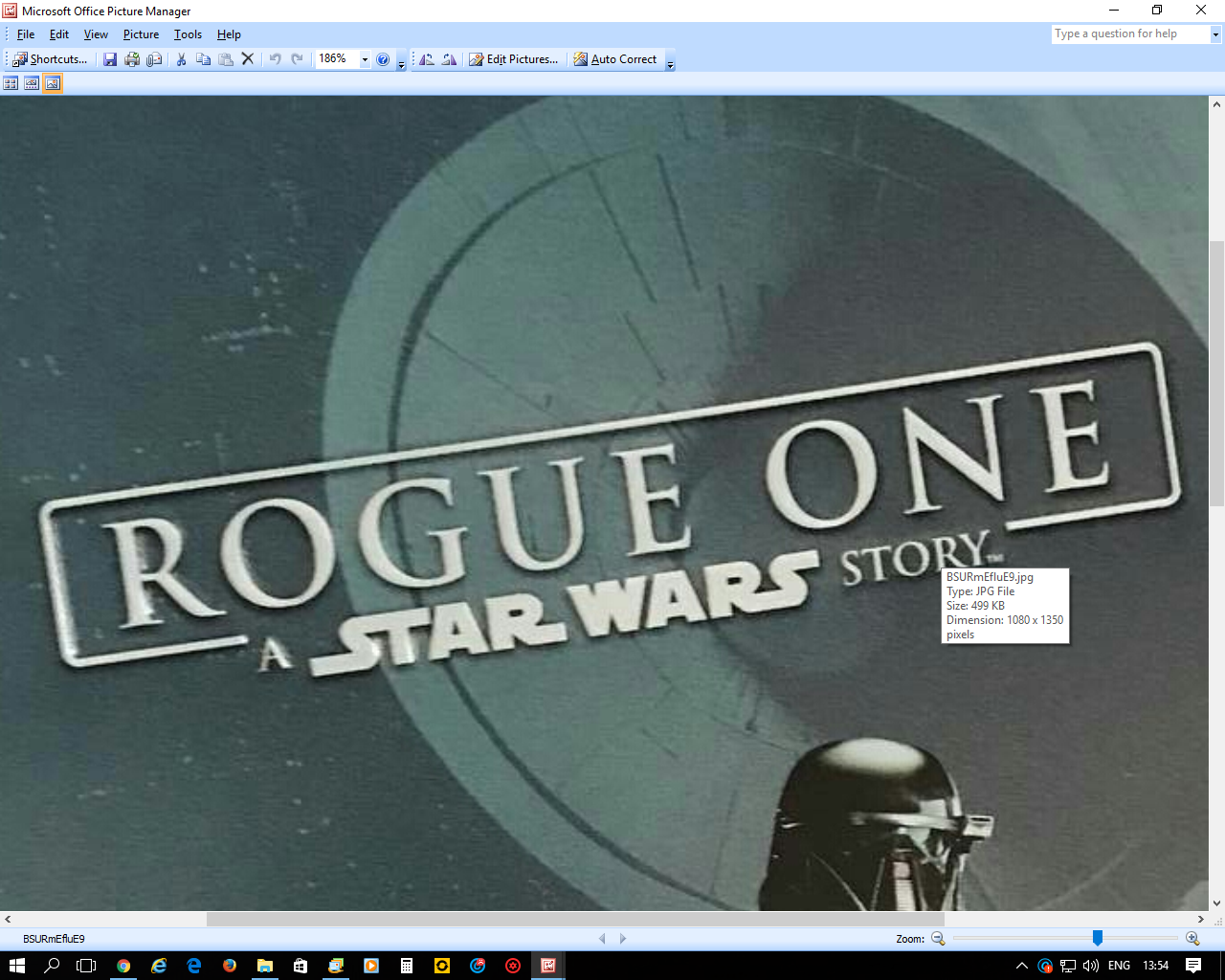Launch Chrome from the taskbar
The image size is (1225, 980).
point(123,966)
